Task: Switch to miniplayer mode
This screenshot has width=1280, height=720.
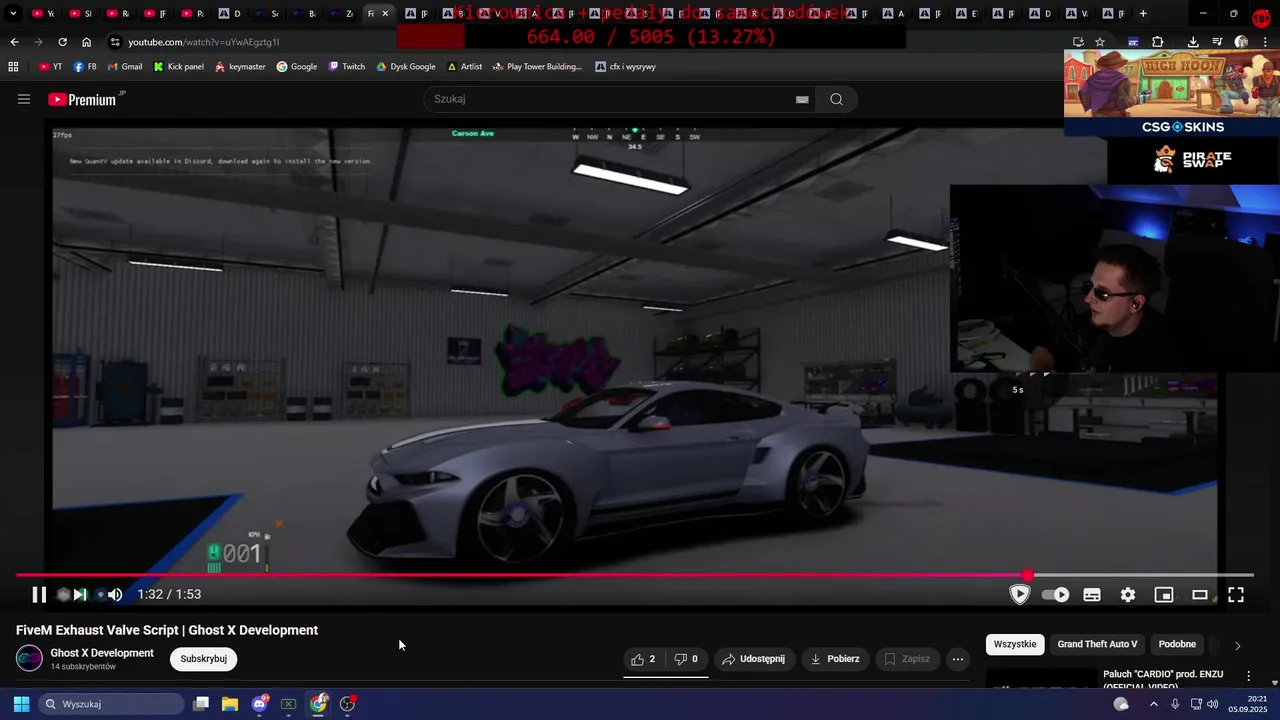Action: coord(1164,595)
